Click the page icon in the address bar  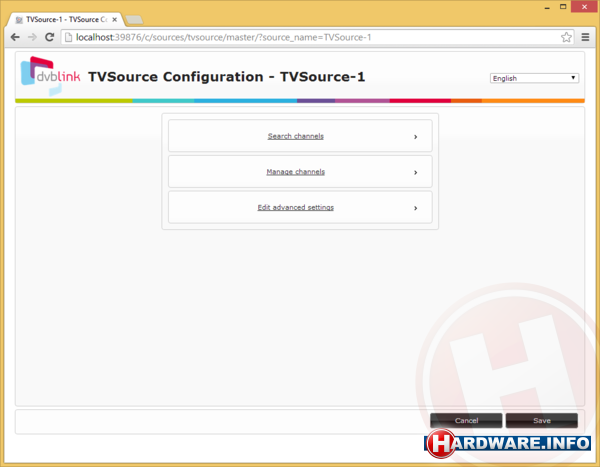tap(68, 37)
